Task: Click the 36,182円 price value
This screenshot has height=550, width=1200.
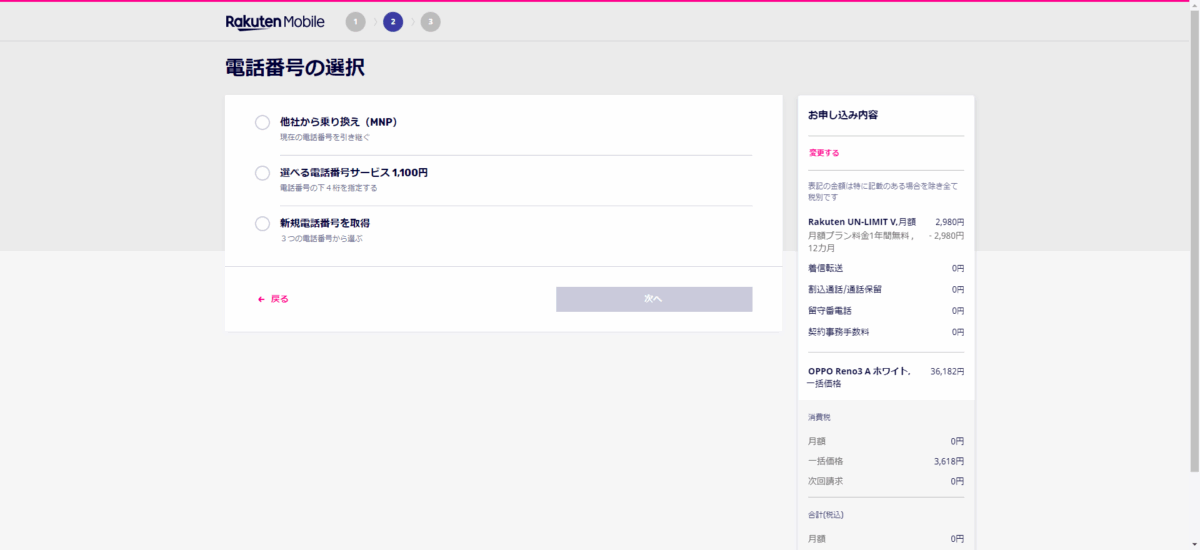Action: pyautogui.click(x=947, y=371)
